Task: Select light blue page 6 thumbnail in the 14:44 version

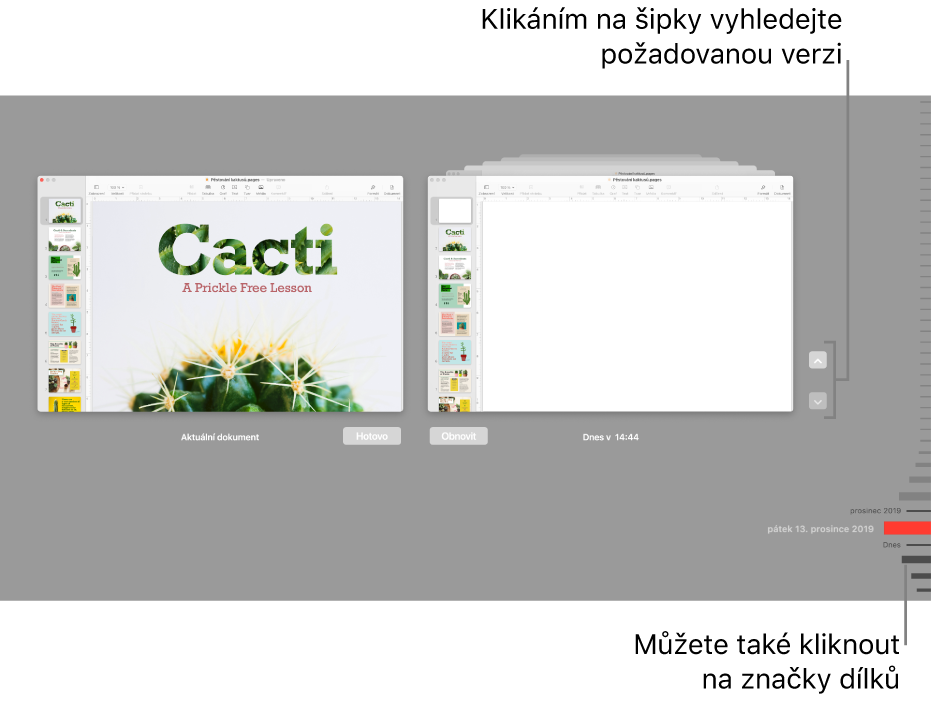Action: tap(455, 352)
